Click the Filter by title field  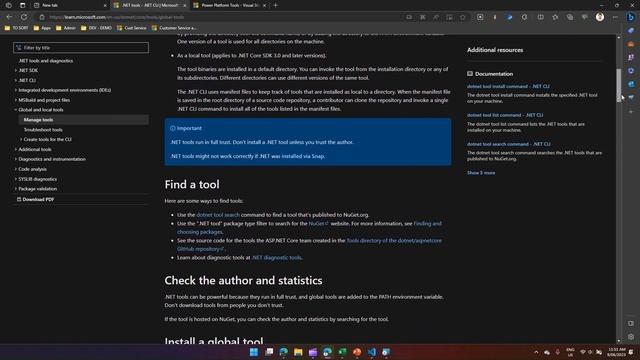81,48
